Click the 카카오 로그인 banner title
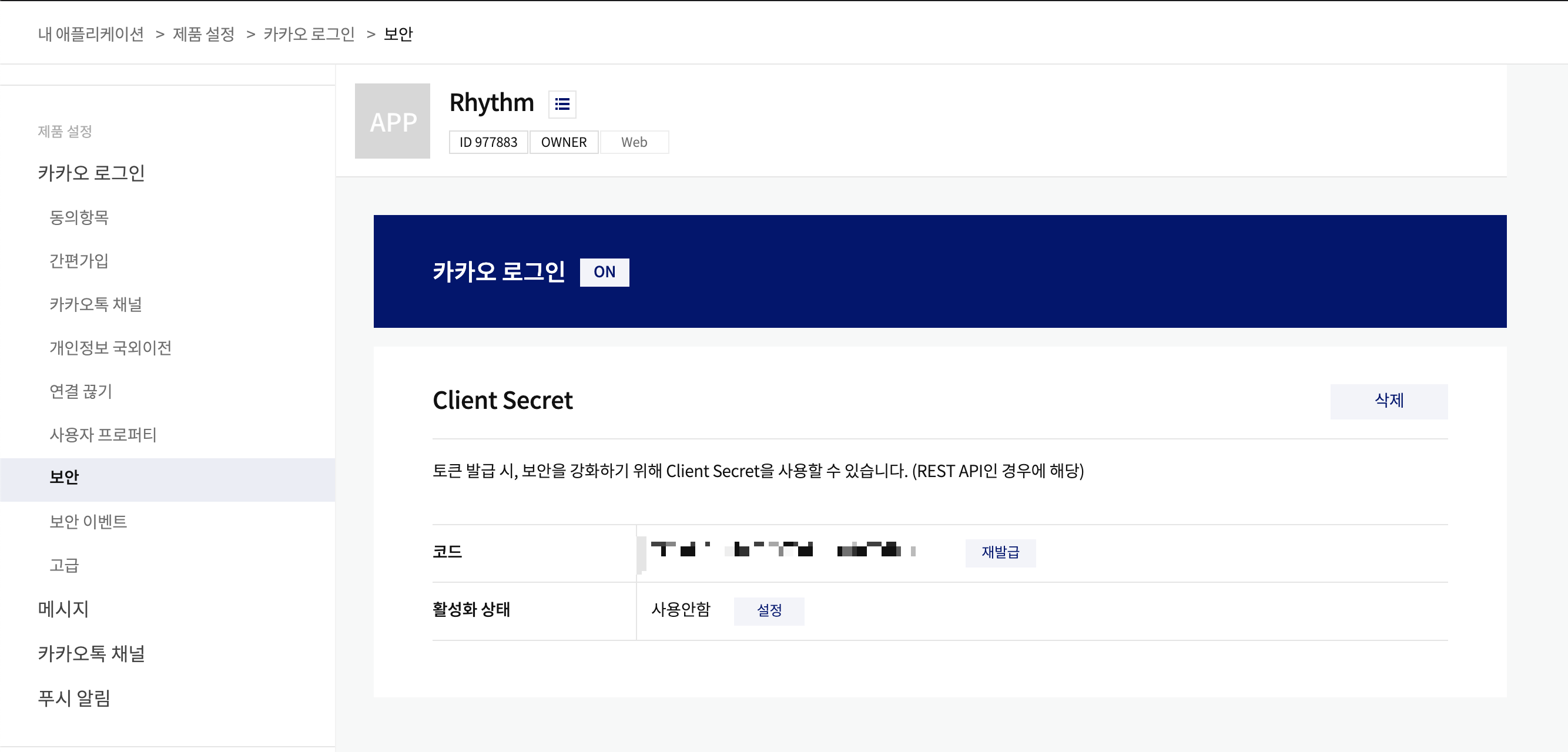 499,271
